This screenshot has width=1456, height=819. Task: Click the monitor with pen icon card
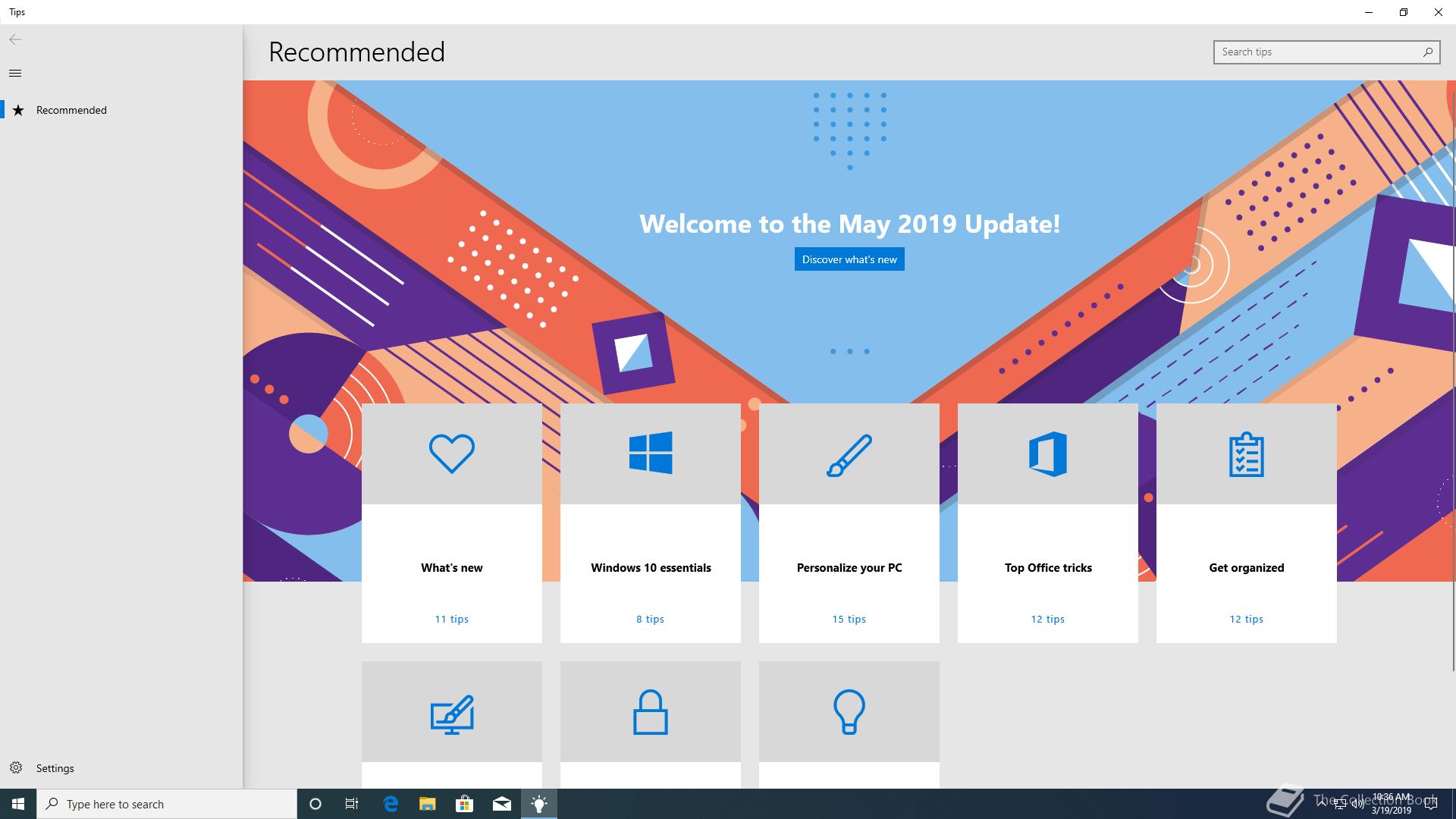451,714
